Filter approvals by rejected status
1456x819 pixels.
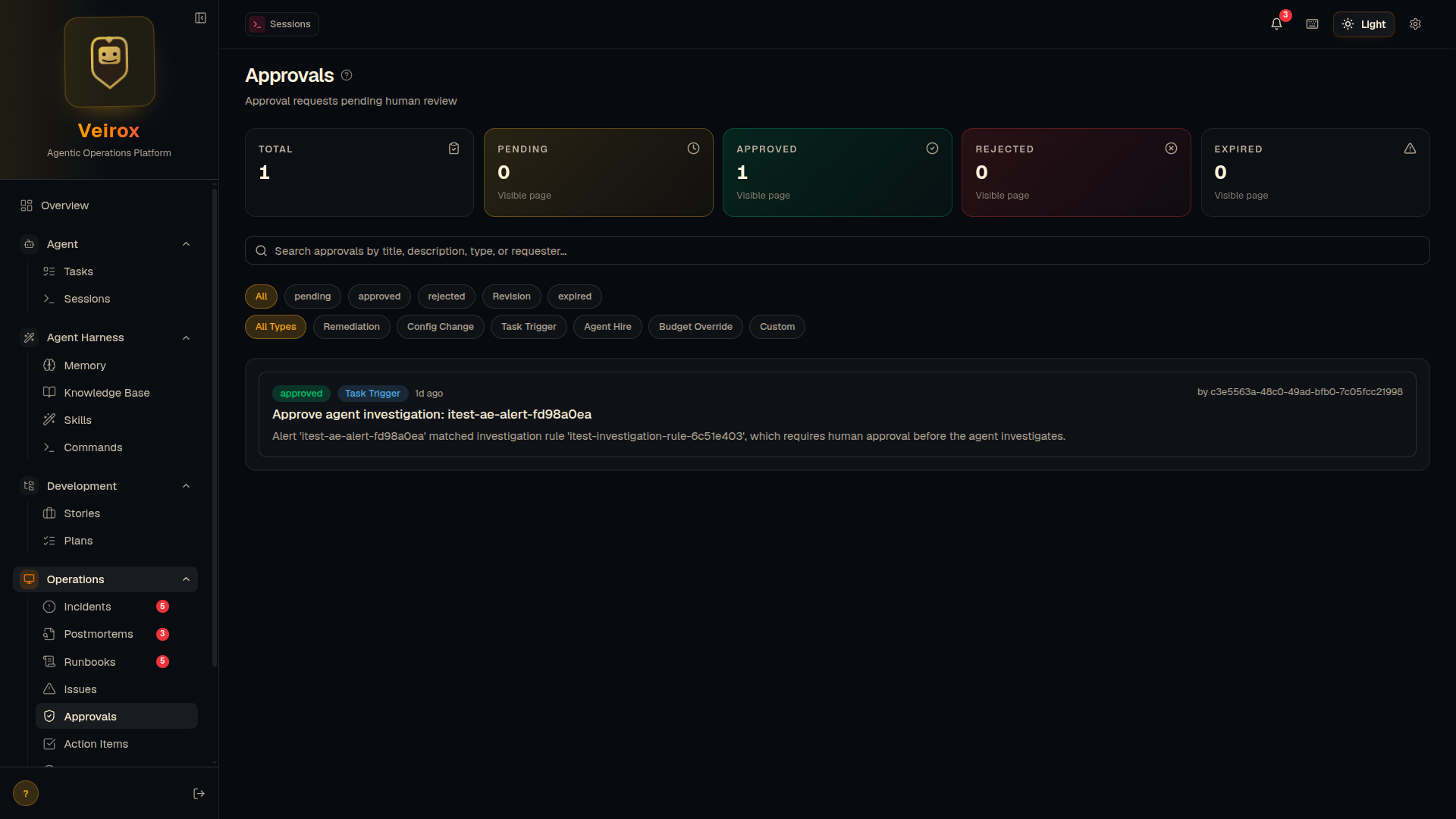pos(446,297)
